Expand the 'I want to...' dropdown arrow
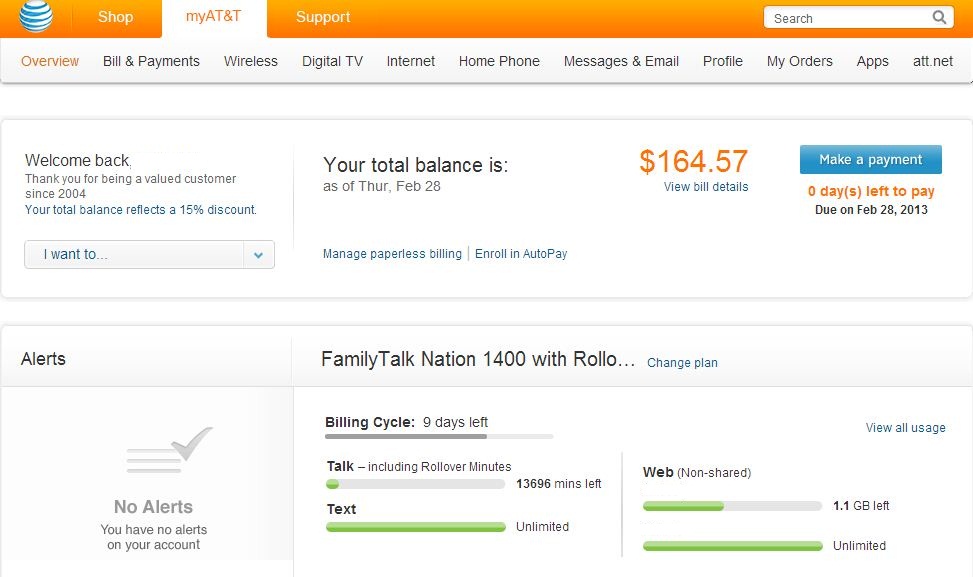 coord(259,254)
